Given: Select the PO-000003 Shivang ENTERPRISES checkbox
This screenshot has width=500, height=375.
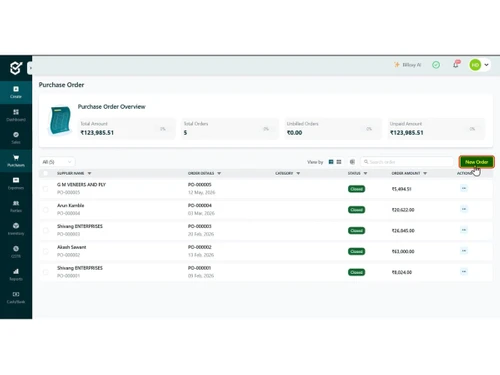Looking at the screenshot, I should point(45,231).
